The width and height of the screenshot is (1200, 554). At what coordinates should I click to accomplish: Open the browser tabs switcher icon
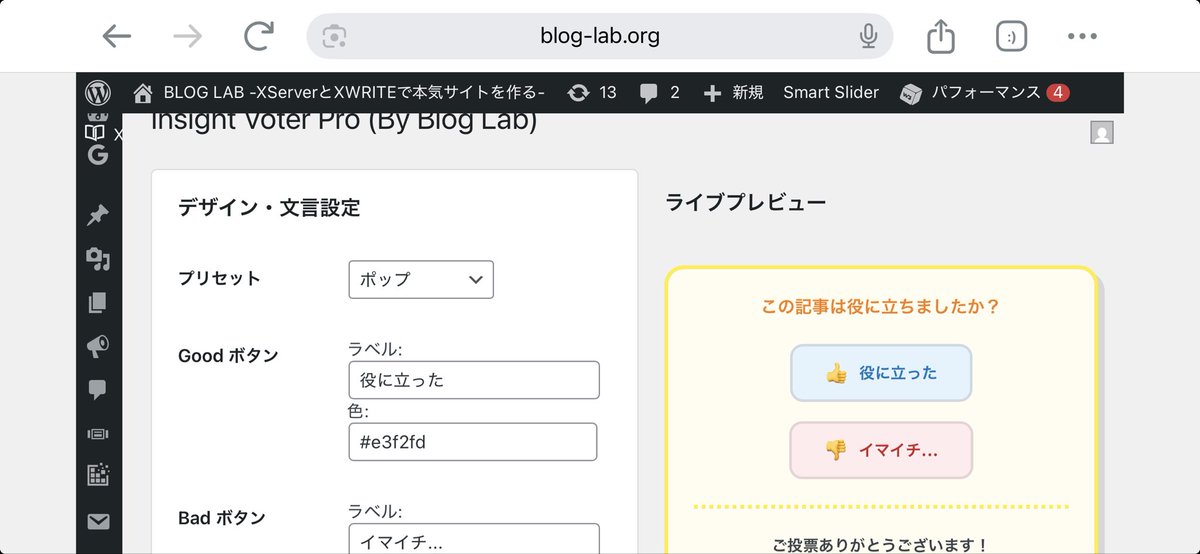pyautogui.click(x=1012, y=37)
